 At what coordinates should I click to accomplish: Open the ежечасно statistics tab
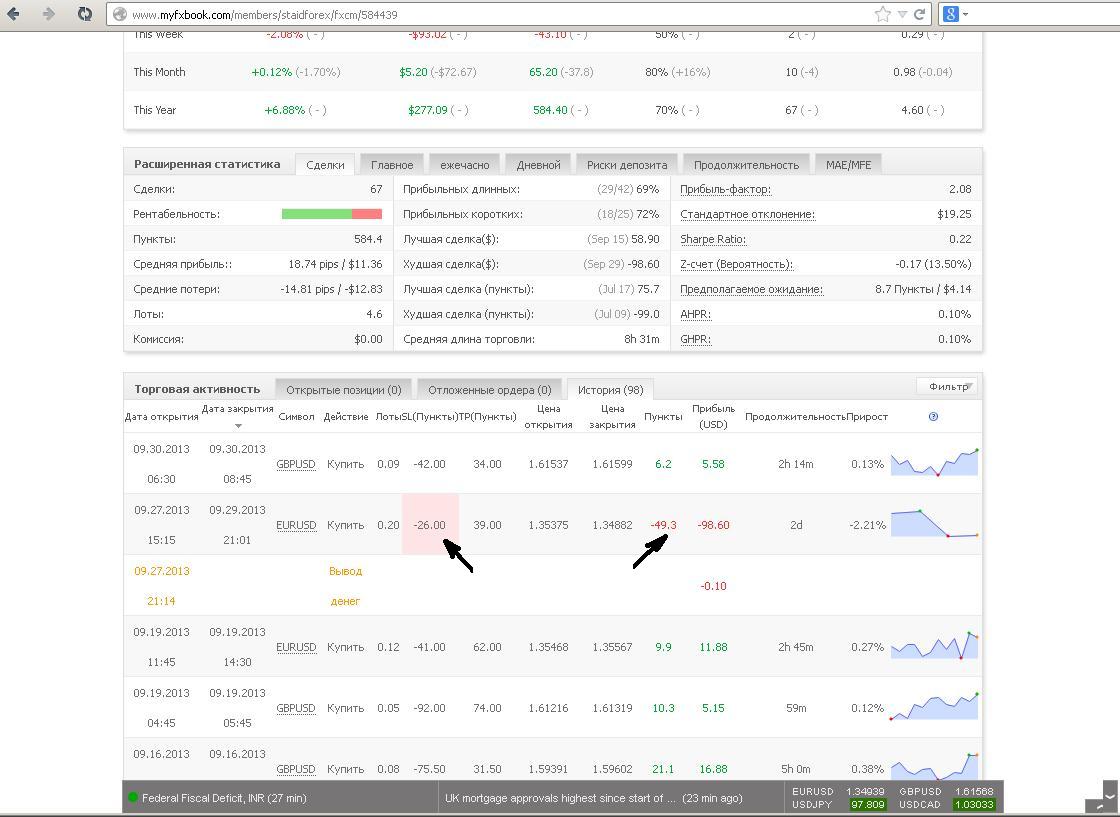(465, 165)
